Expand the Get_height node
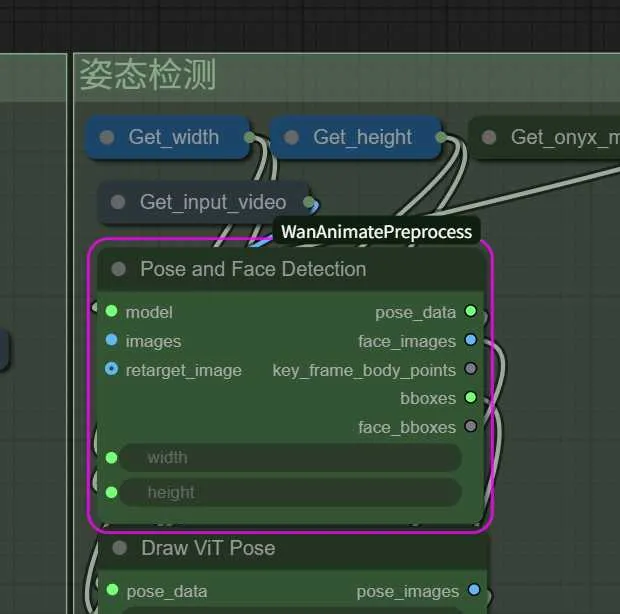The height and width of the screenshot is (614, 620). (291, 137)
